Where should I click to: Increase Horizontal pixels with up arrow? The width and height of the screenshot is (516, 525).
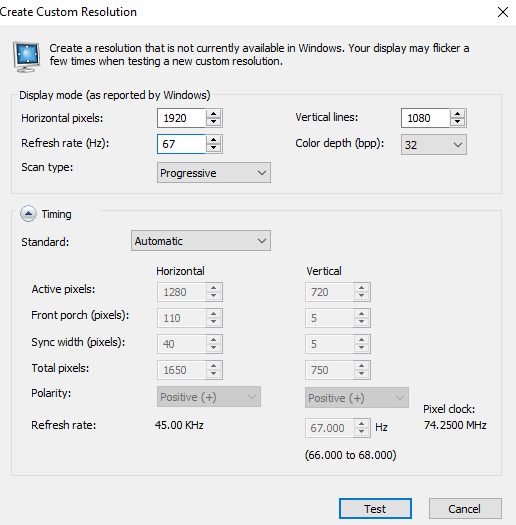click(x=214, y=114)
